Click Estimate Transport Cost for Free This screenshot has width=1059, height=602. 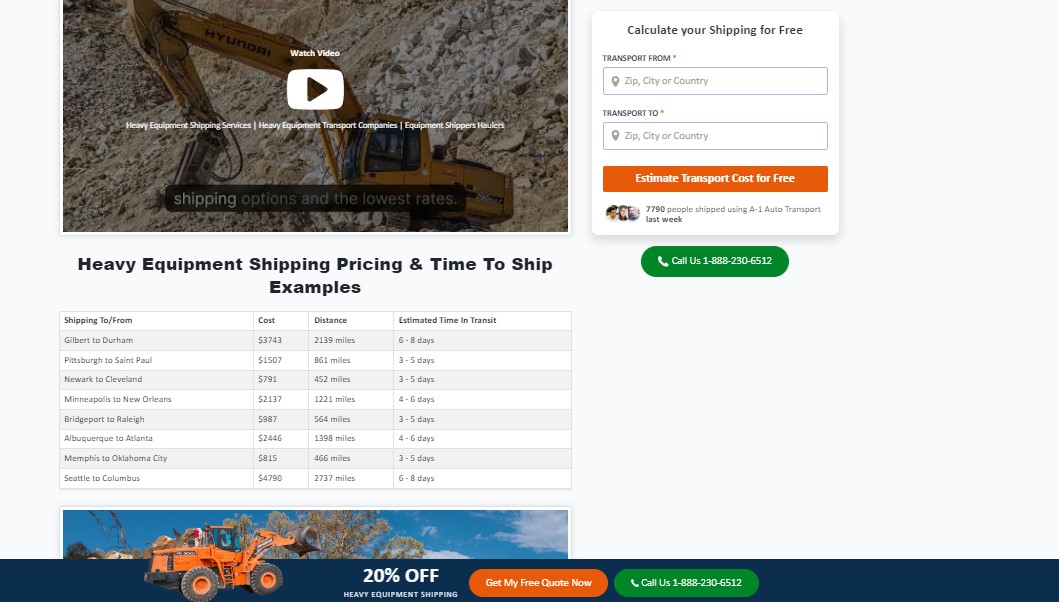[715, 179]
